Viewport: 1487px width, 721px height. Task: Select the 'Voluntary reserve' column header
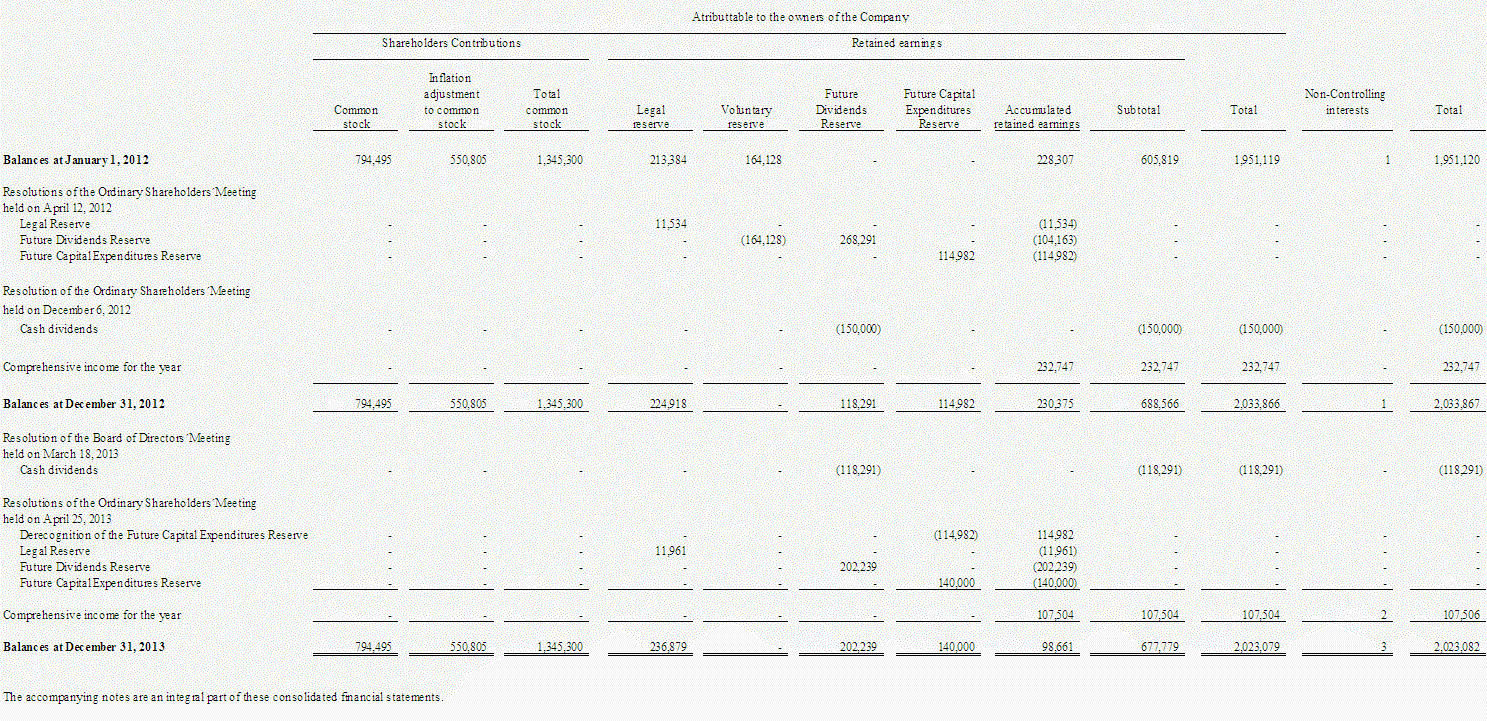(746, 117)
